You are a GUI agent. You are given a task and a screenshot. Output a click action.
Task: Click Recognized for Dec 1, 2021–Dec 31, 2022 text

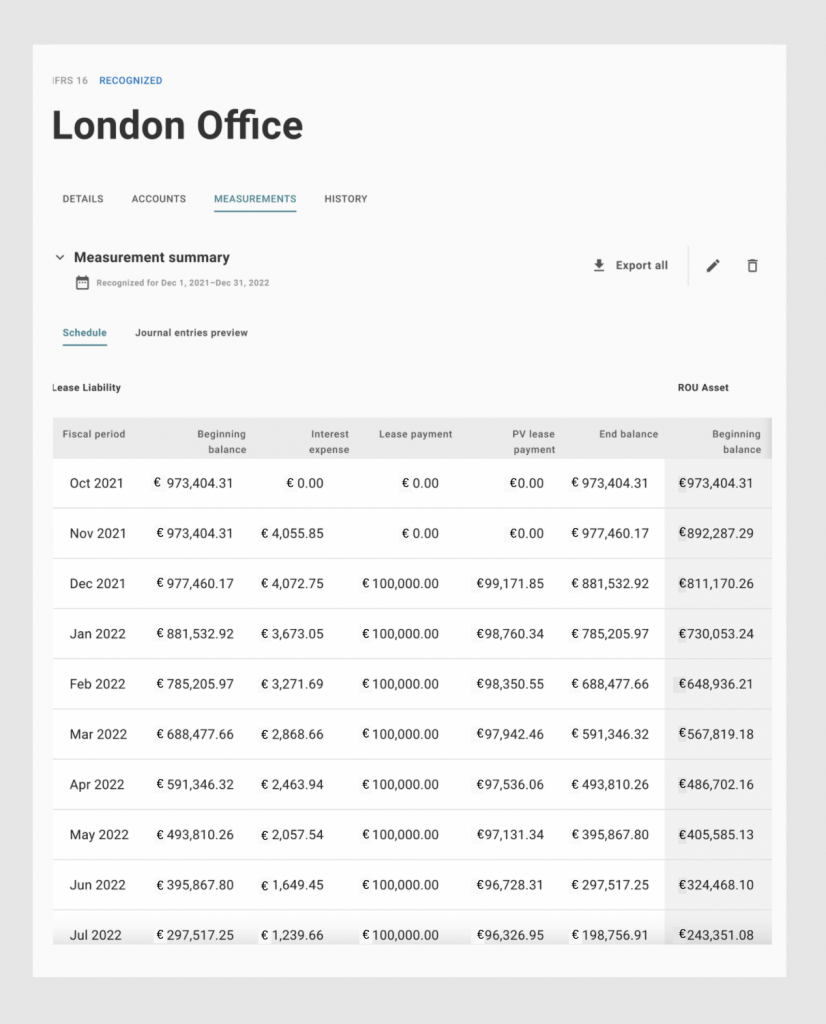(183, 283)
